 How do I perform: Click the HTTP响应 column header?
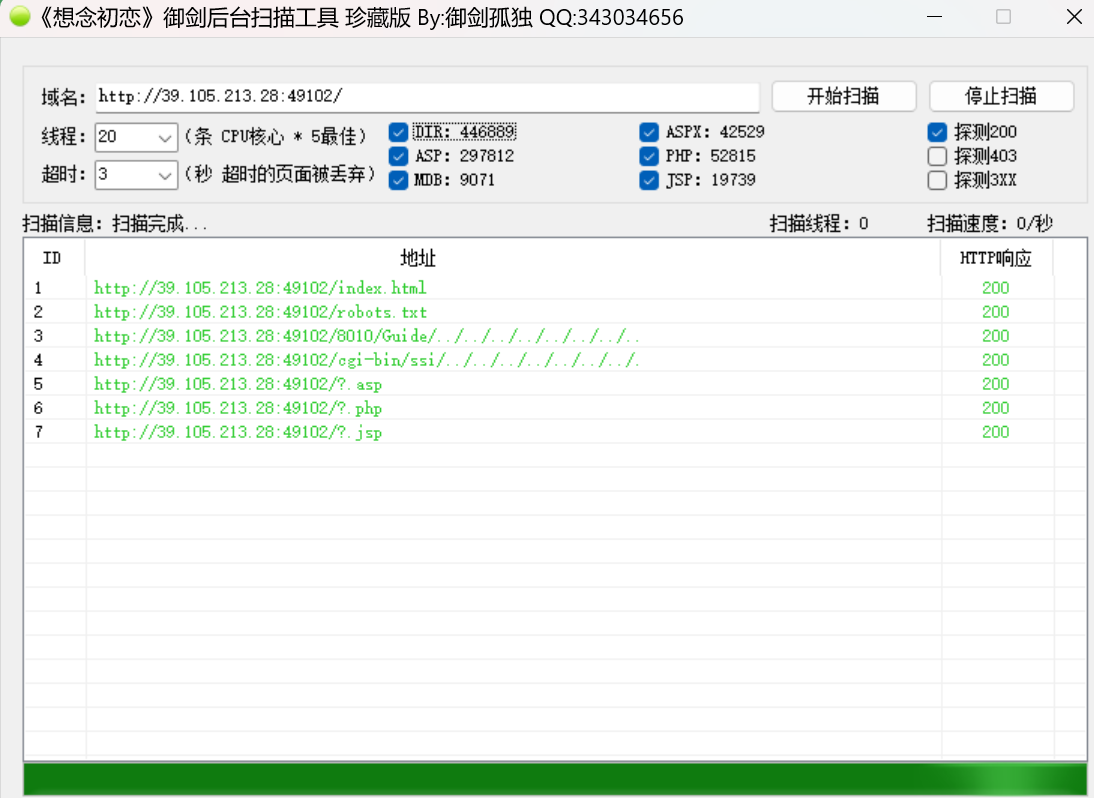tap(996, 258)
